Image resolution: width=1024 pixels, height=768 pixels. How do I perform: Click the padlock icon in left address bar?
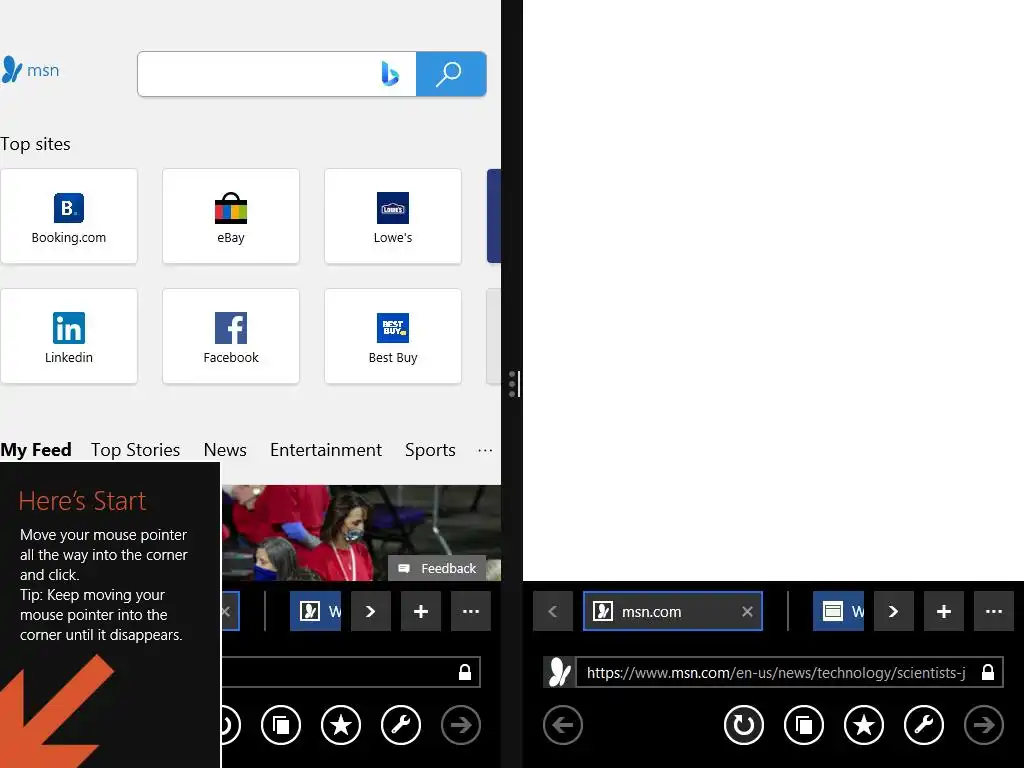464,672
